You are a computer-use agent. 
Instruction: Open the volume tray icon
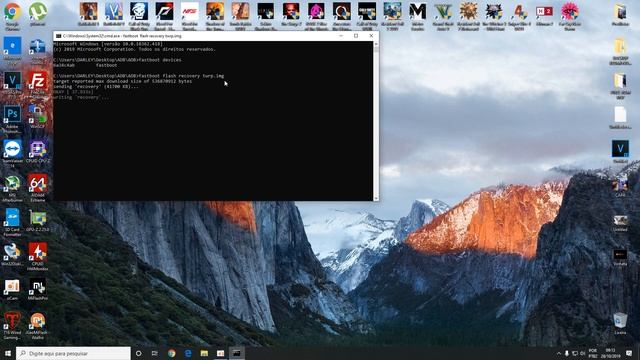(x=582, y=353)
